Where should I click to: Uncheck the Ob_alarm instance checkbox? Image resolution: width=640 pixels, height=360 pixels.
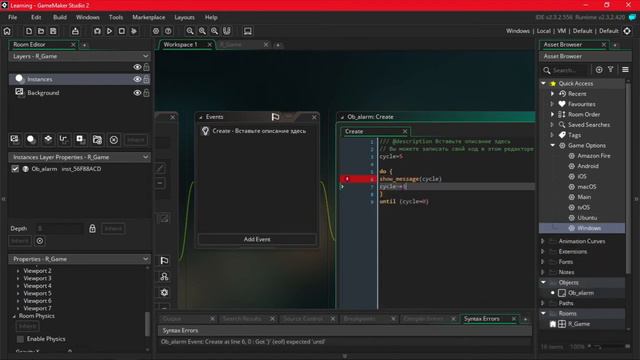15,169
